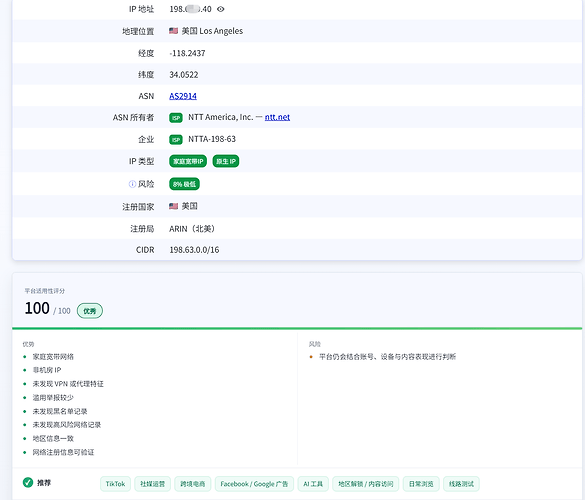The height and width of the screenshot is (500, 585).
Task: Click the green checkmark beside 推荐
Action: click(28, 482)
